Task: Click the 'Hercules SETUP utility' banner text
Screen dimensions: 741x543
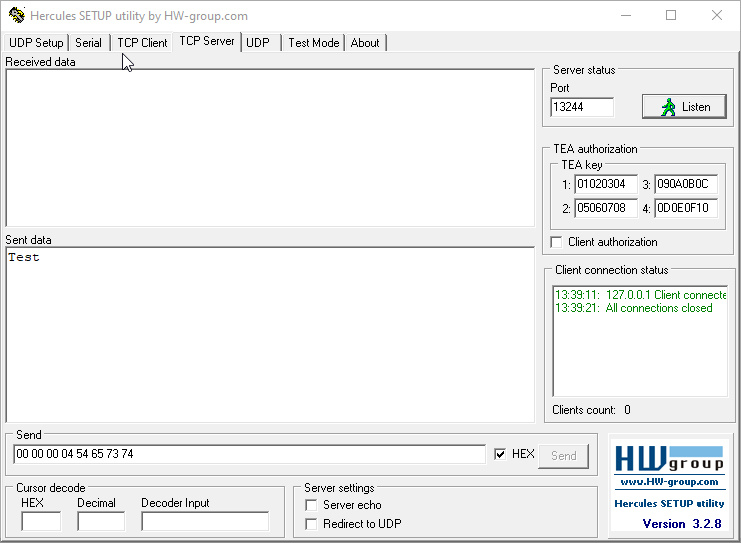Action: click(x=669, y=503)
